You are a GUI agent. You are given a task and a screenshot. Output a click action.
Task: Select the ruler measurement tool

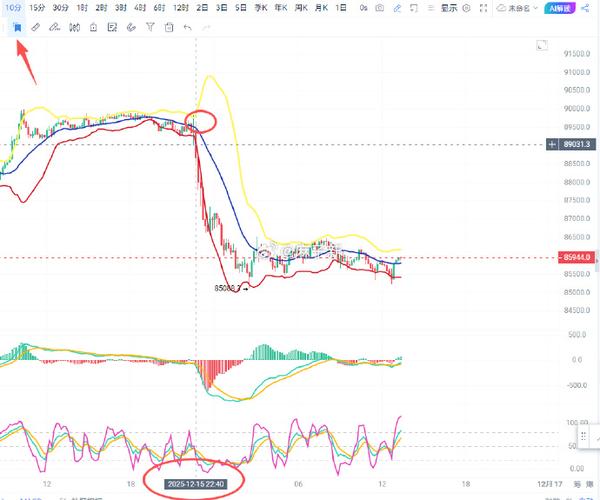click(x=36, y=26)
